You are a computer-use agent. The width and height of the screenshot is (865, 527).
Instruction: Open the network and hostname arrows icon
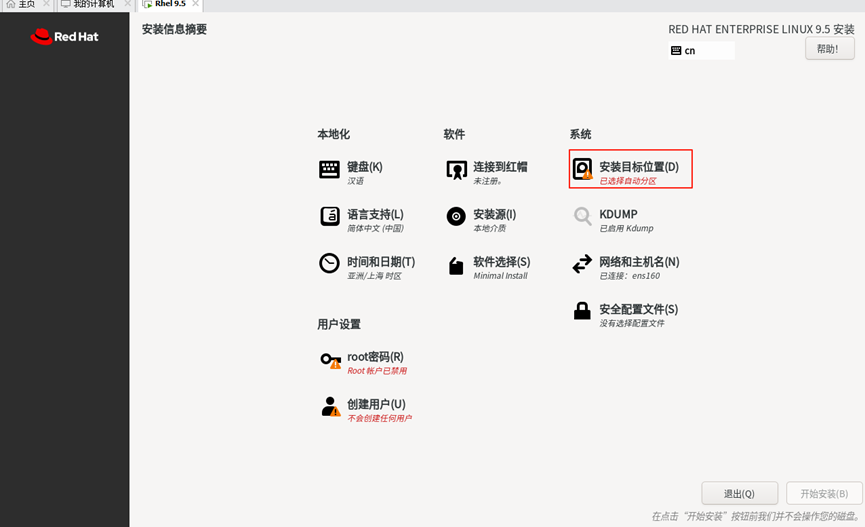pos(582,264)
